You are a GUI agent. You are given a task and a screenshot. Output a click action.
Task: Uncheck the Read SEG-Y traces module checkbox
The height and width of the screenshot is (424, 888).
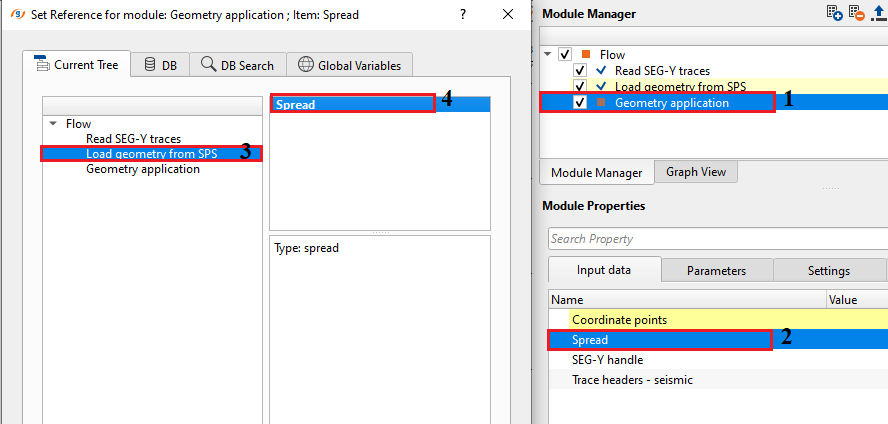580,71
